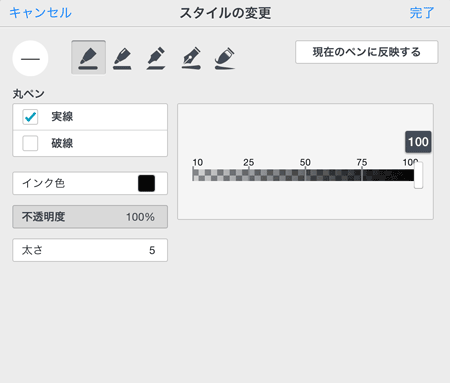Select the インク色 row
The image size is (450, 383).
click(x=90, y=183)
